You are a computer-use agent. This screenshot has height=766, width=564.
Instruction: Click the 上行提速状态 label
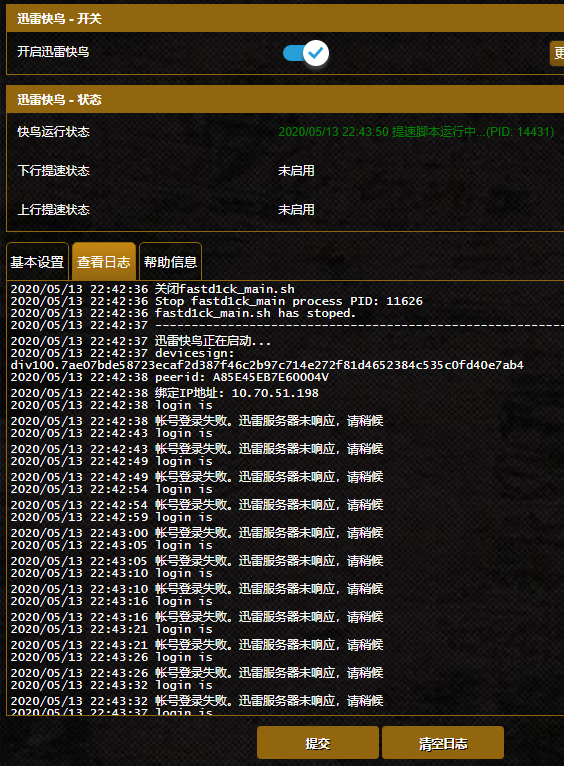(x=53, y=210)
